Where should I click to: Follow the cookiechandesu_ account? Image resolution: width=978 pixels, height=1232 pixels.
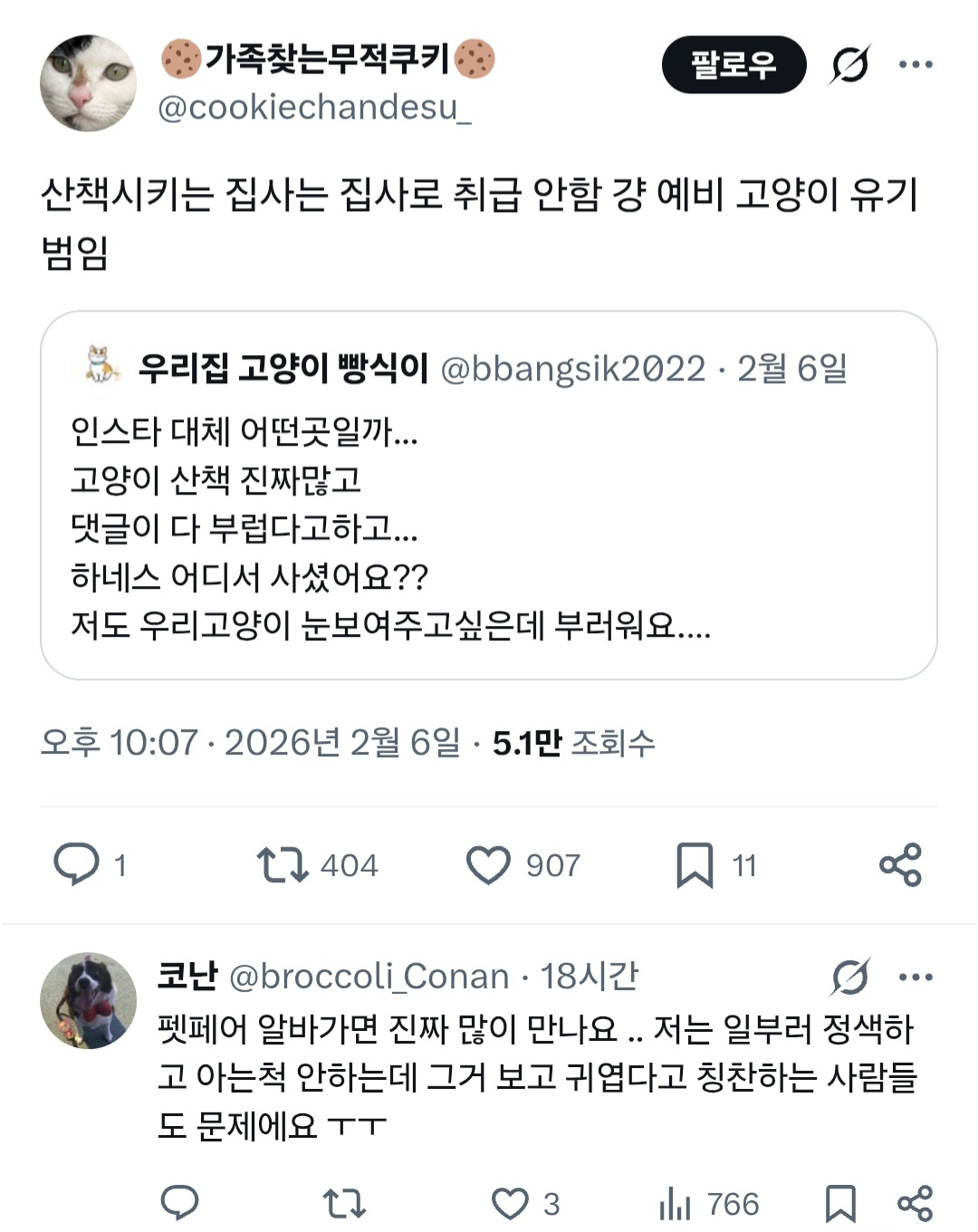point(733,65)
